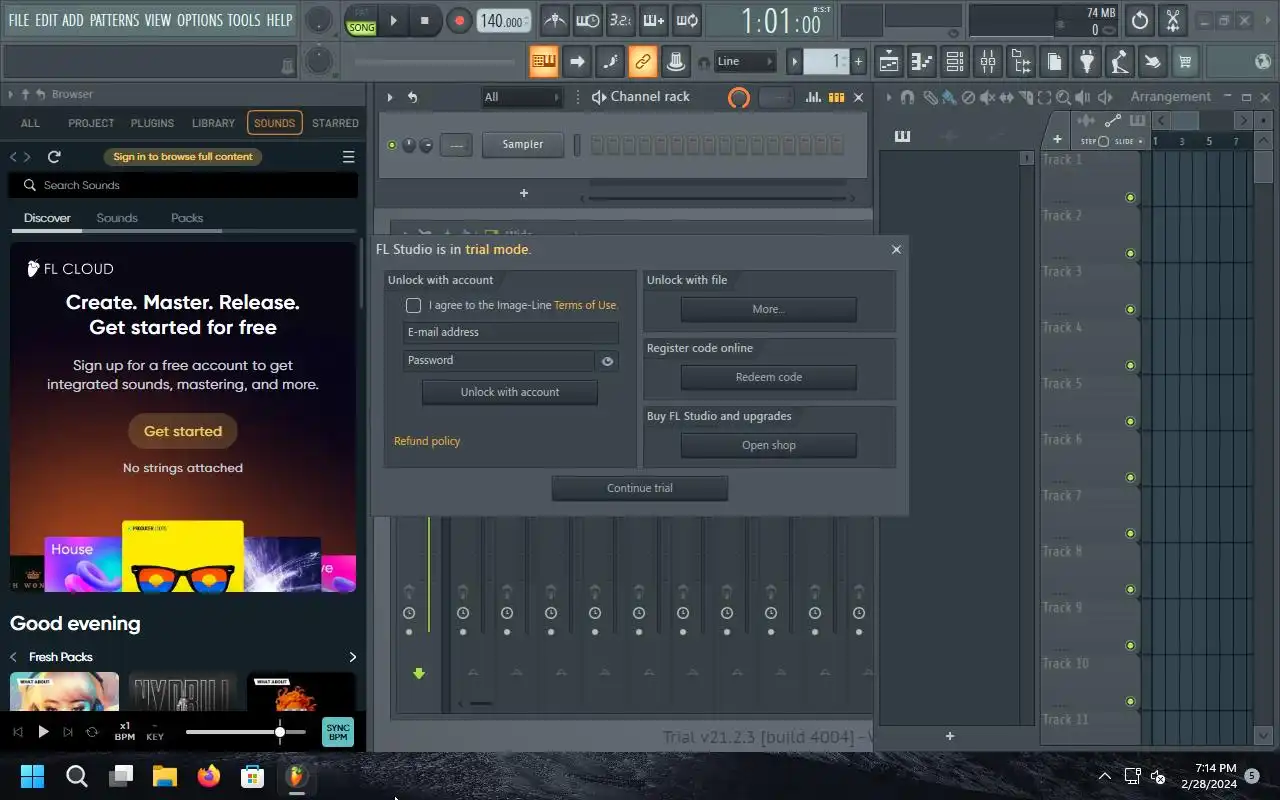Click the 140.000 tempo display
Viewport: 1280px width, 800px height.
tap(504, 20)
